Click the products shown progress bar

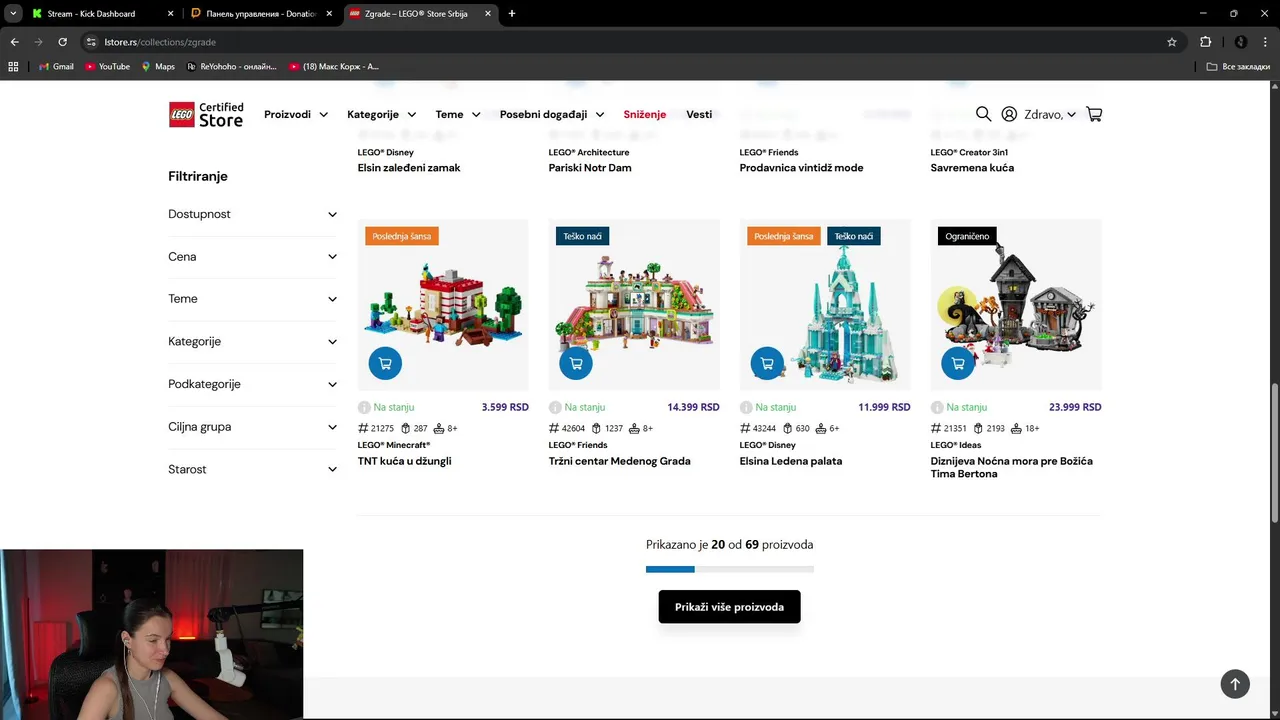[x=729, y=569]
